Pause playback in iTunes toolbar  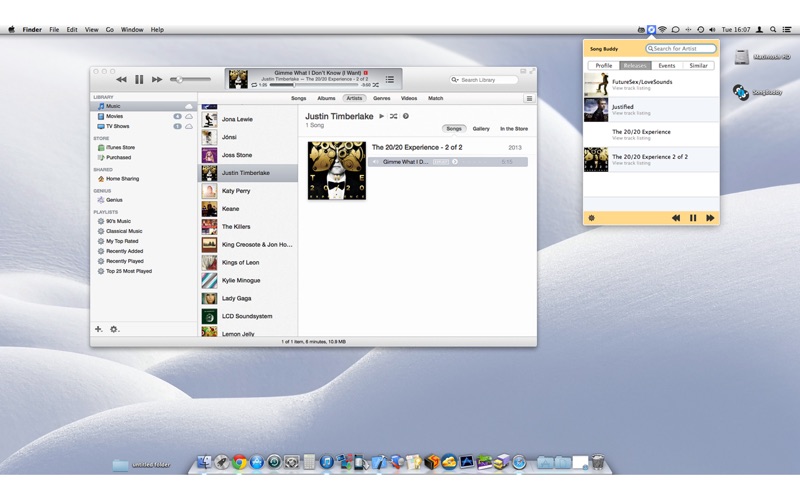(139, 80)
